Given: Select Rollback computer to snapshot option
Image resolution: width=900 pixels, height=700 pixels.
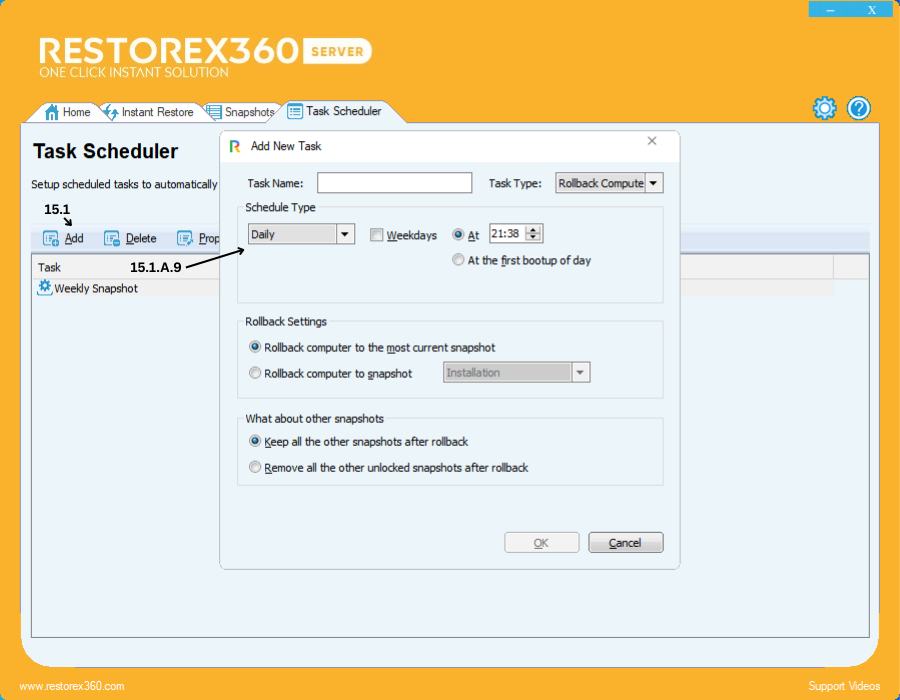Looking at the screenshot, I should tap(255, 373).
